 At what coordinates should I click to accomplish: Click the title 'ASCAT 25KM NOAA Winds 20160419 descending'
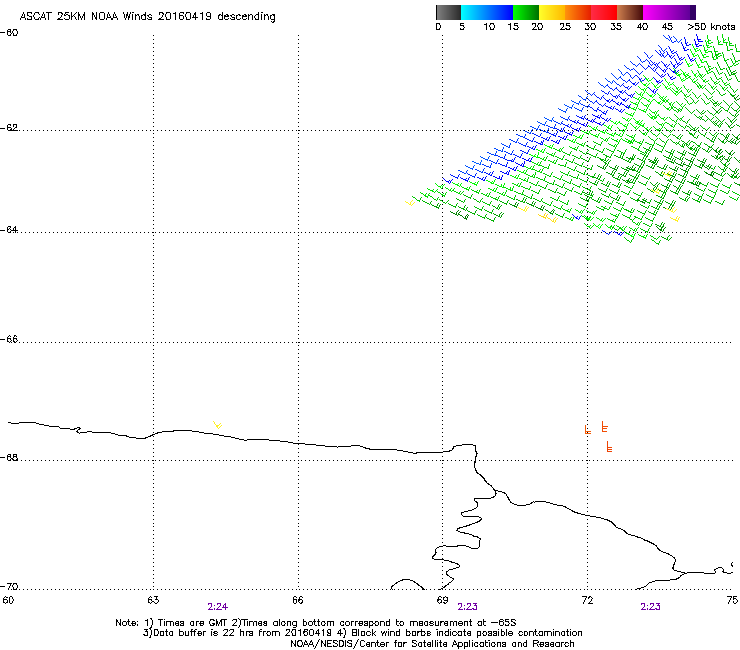tap(147, 17)
